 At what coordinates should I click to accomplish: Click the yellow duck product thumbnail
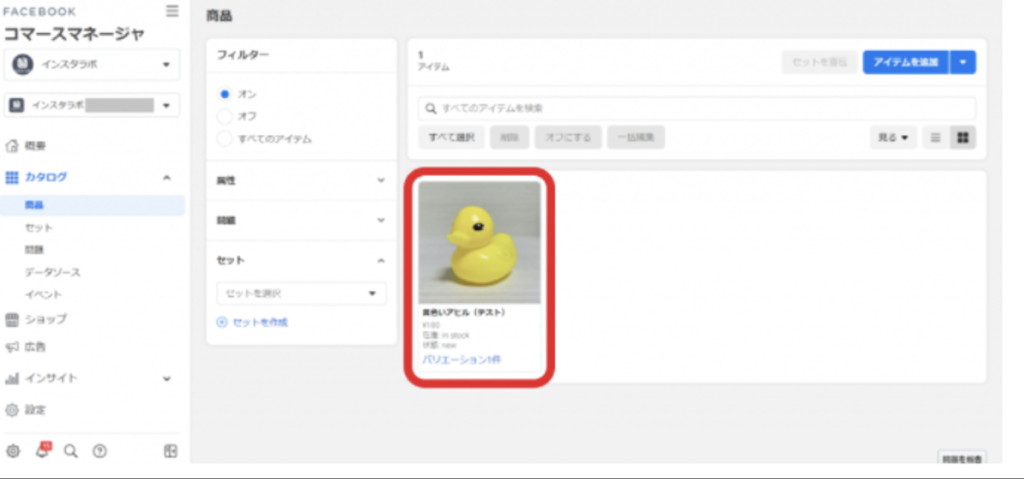pyautogui.click(x=479, y=242)
